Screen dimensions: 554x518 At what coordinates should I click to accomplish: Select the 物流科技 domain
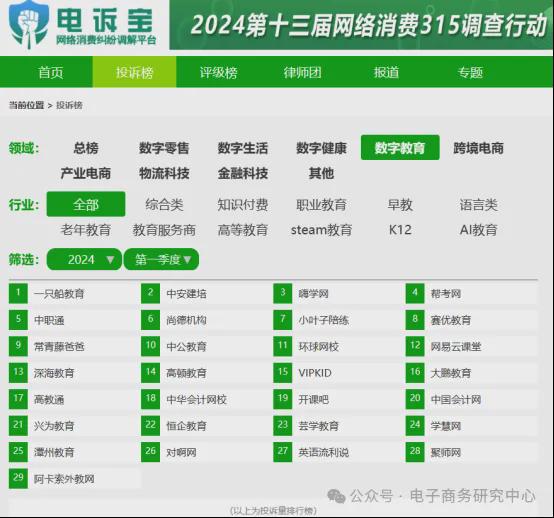(x=164, y=173)
